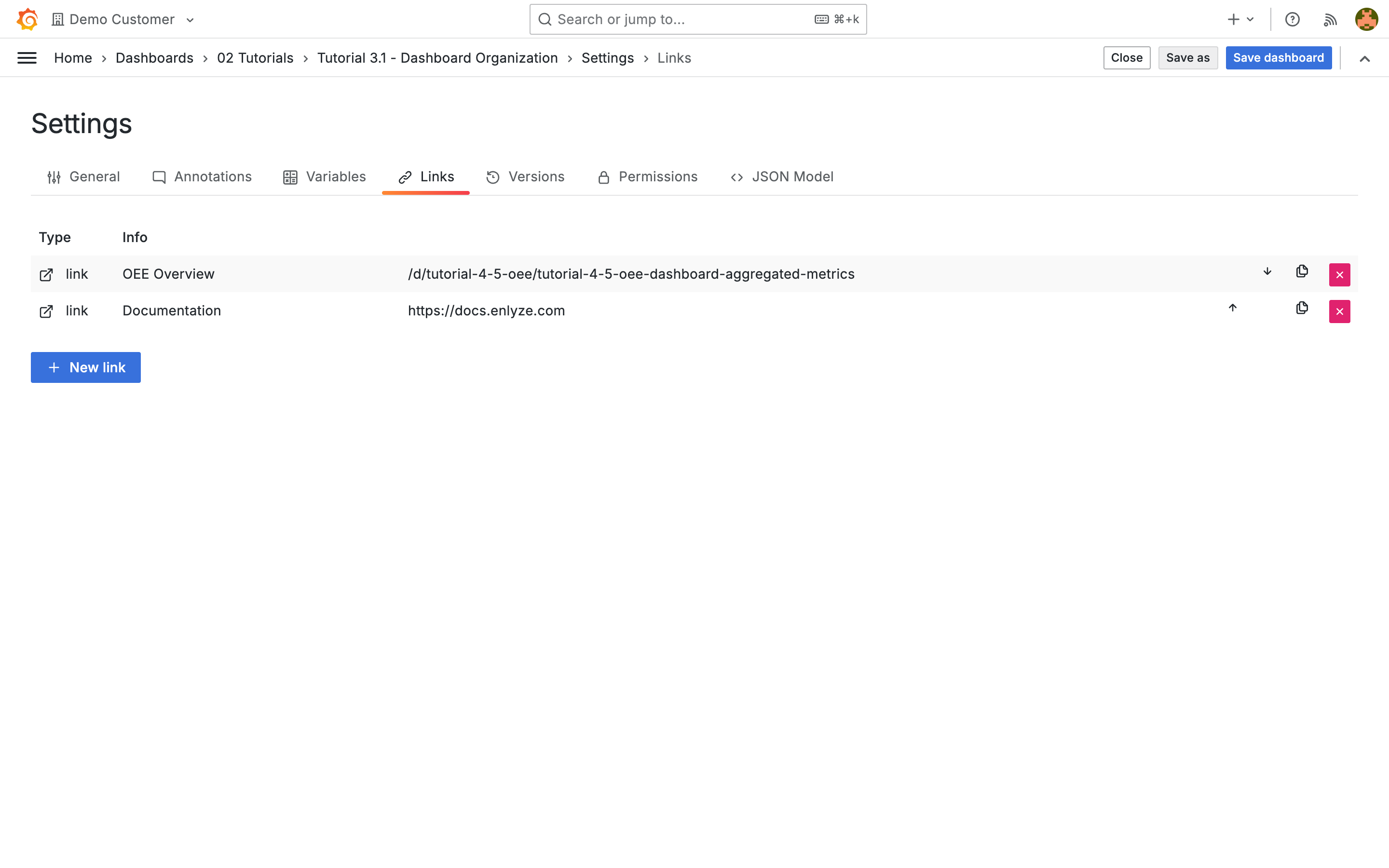This screenshot has height=868, width=1389.
Task: Move Documentation link up
Action: pos(1232,308)
